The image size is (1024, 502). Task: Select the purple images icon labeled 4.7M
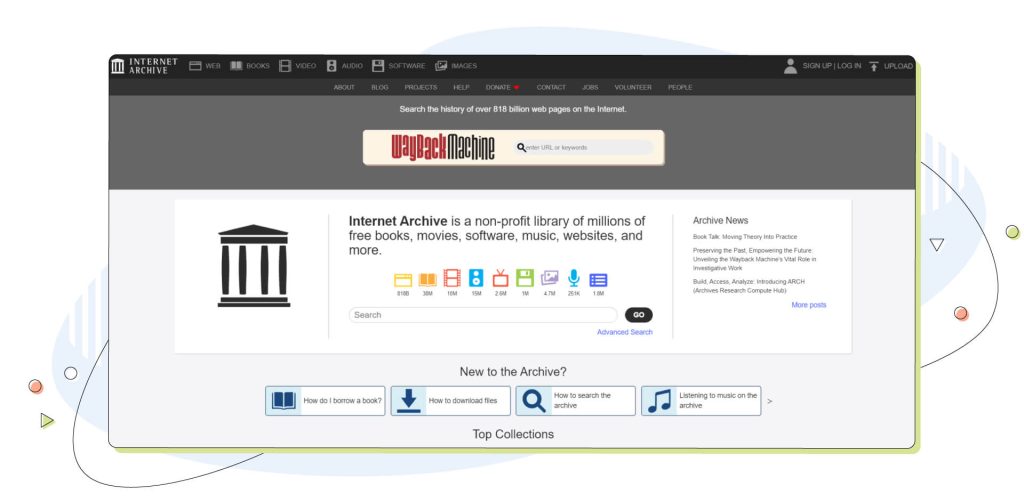click(x=549, y=278)
